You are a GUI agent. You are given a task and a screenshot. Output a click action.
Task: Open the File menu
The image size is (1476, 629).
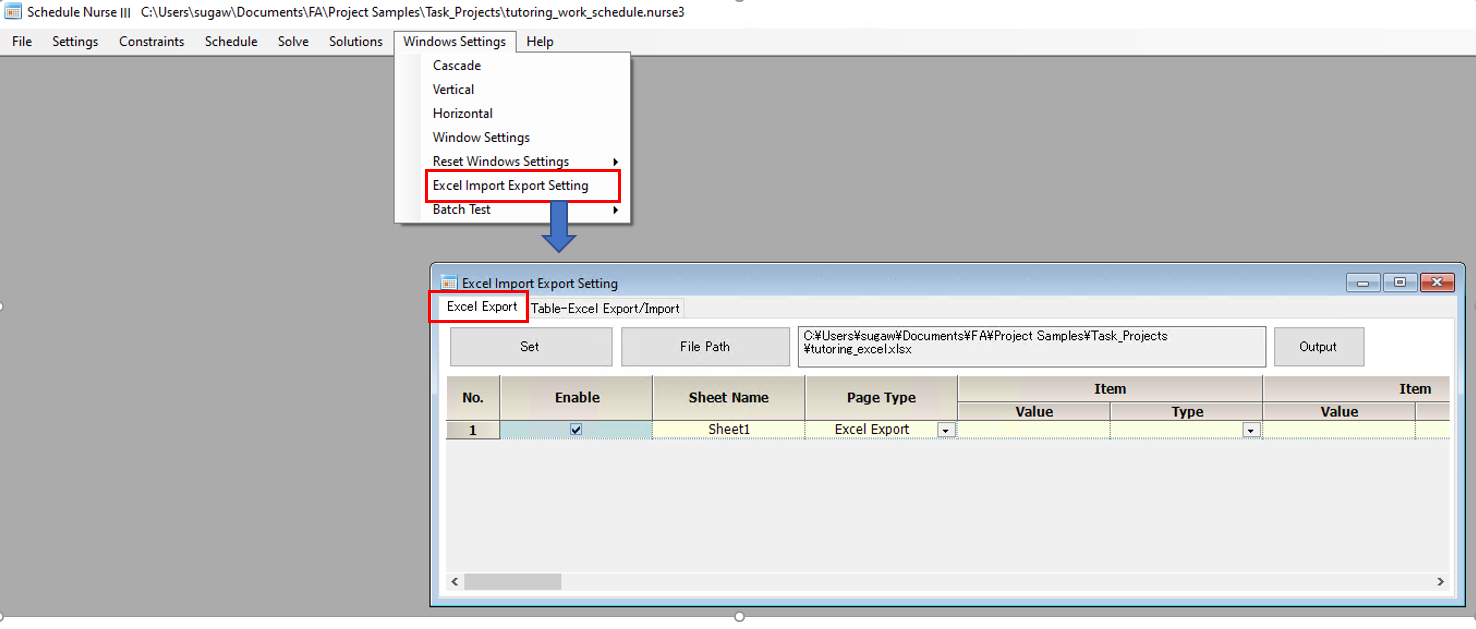click(20, 41)
